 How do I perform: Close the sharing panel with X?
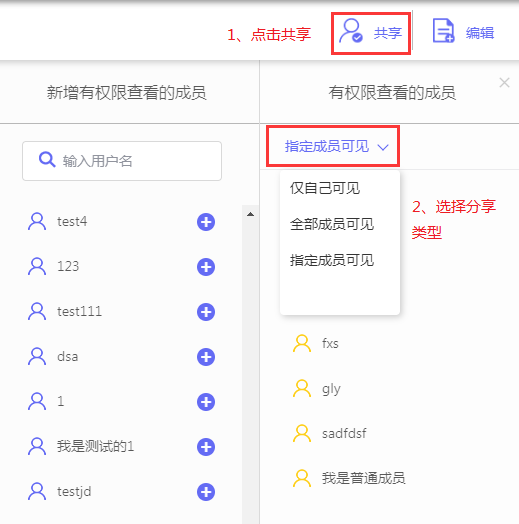click(504, 83)
